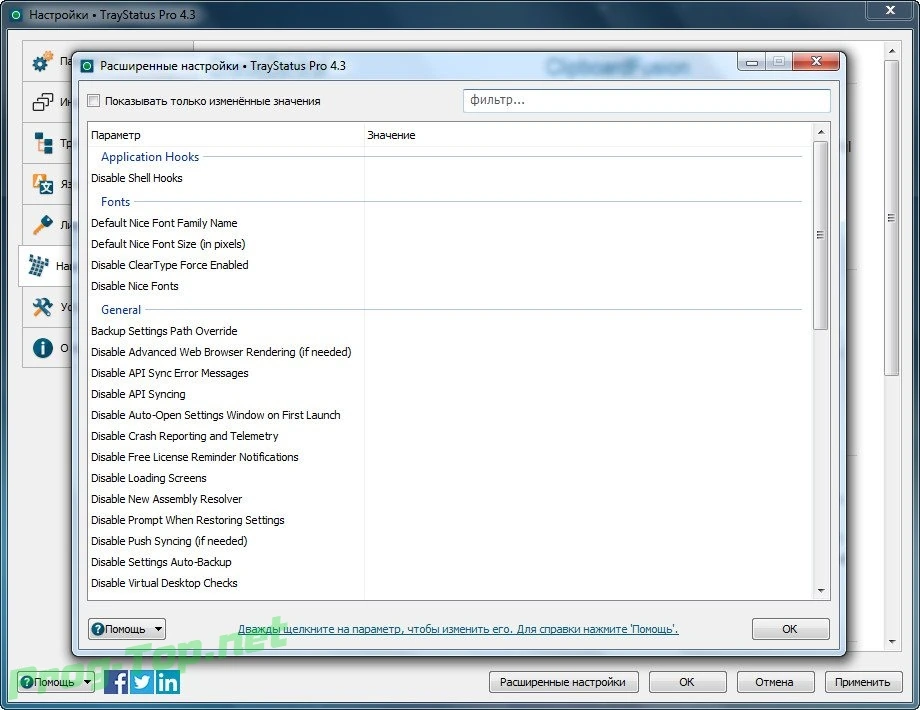Open the 'Помощь' dropdown in the advanced settings dialog
920x710 pixels.
pos(127,629)
